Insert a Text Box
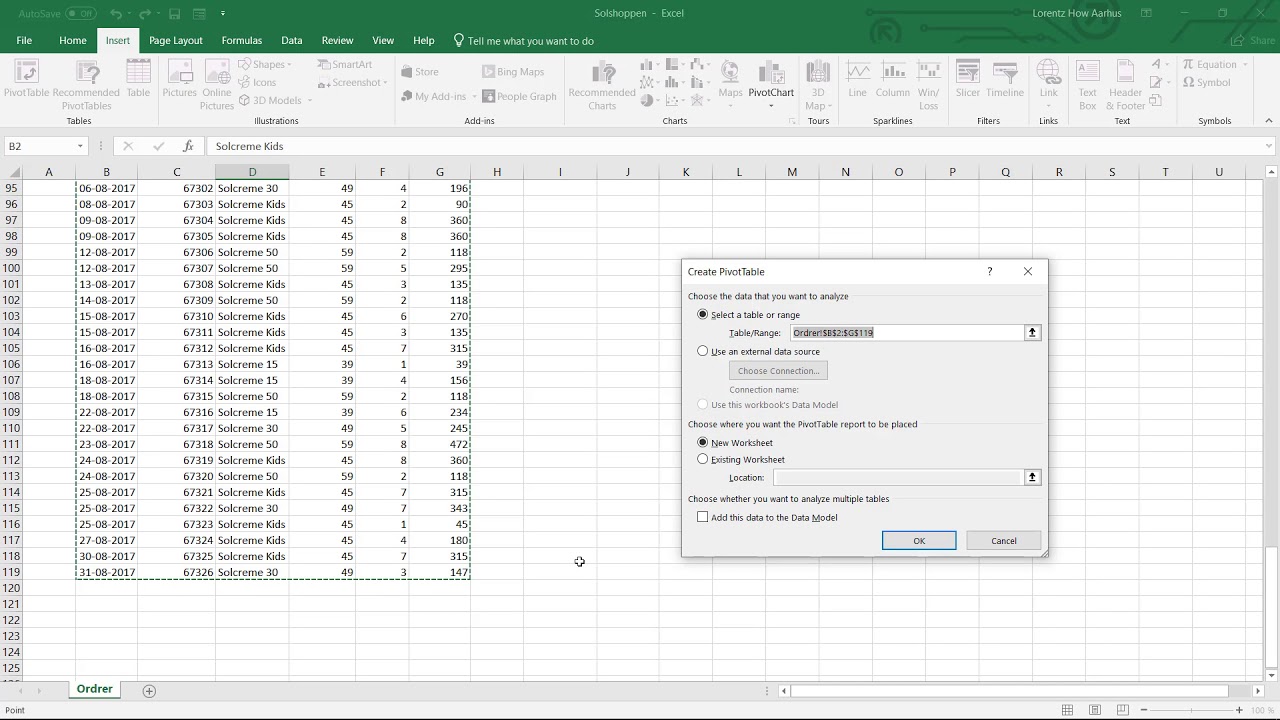This screenshot has height=720, width=1280. [x=1087, y=84]
